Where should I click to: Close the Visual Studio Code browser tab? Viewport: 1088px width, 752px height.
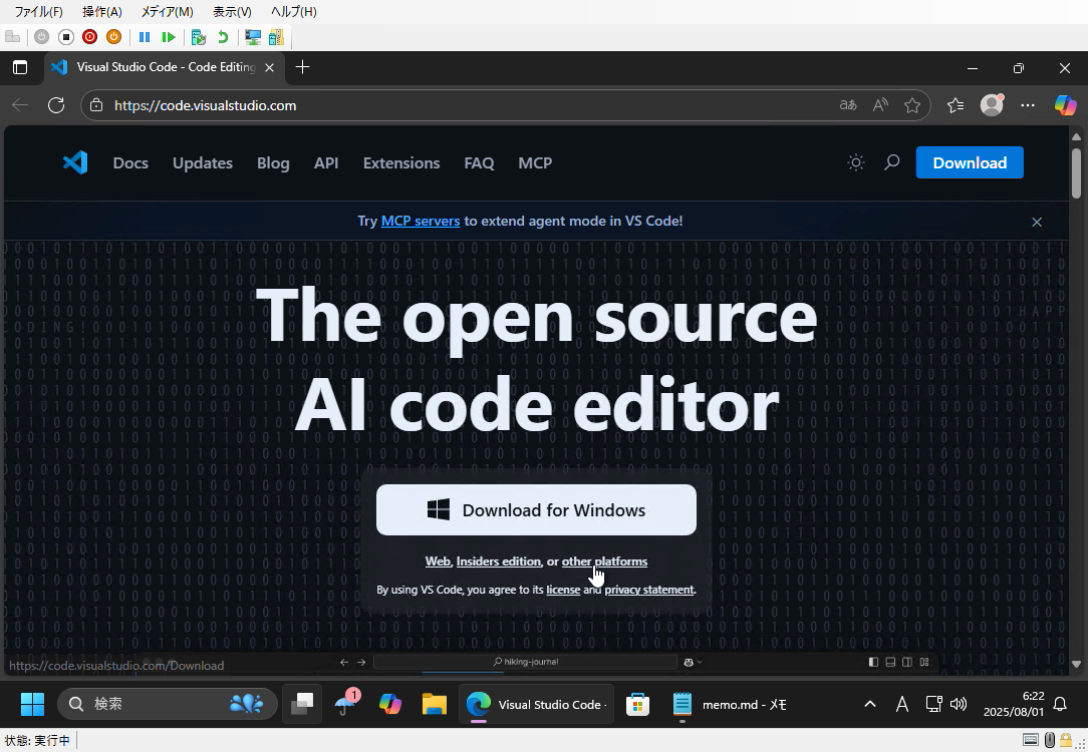[270, 67]
